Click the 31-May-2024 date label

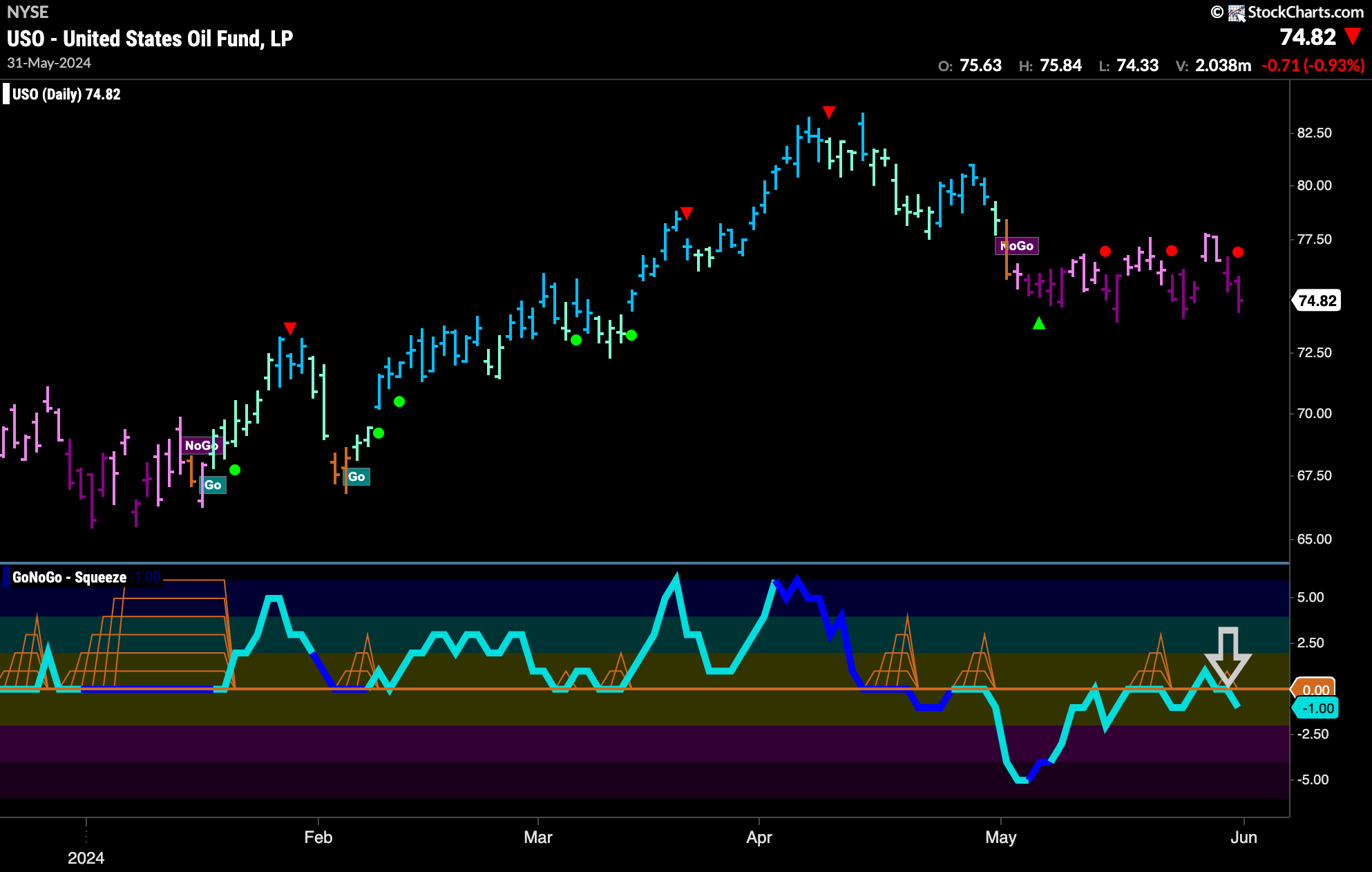[49, 63]
